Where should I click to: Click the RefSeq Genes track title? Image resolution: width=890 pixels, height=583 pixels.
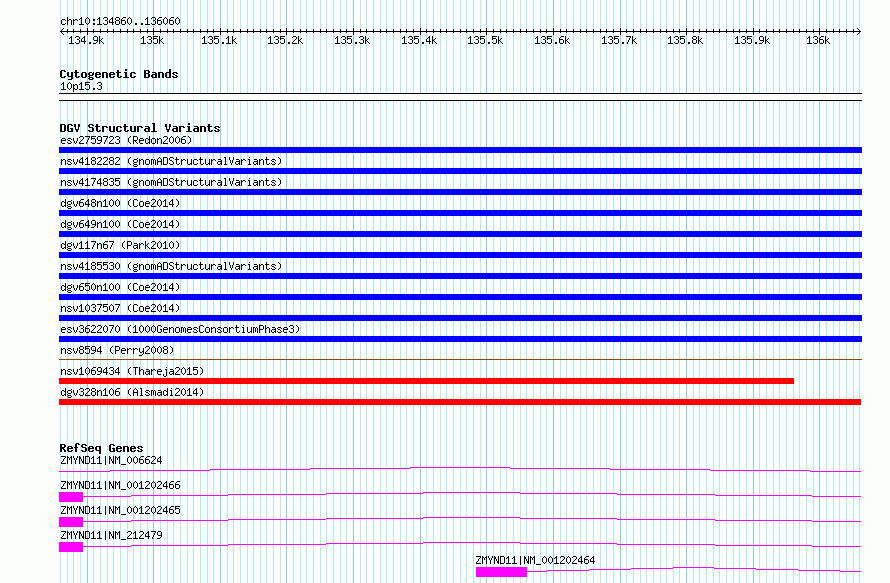[101, 448]
